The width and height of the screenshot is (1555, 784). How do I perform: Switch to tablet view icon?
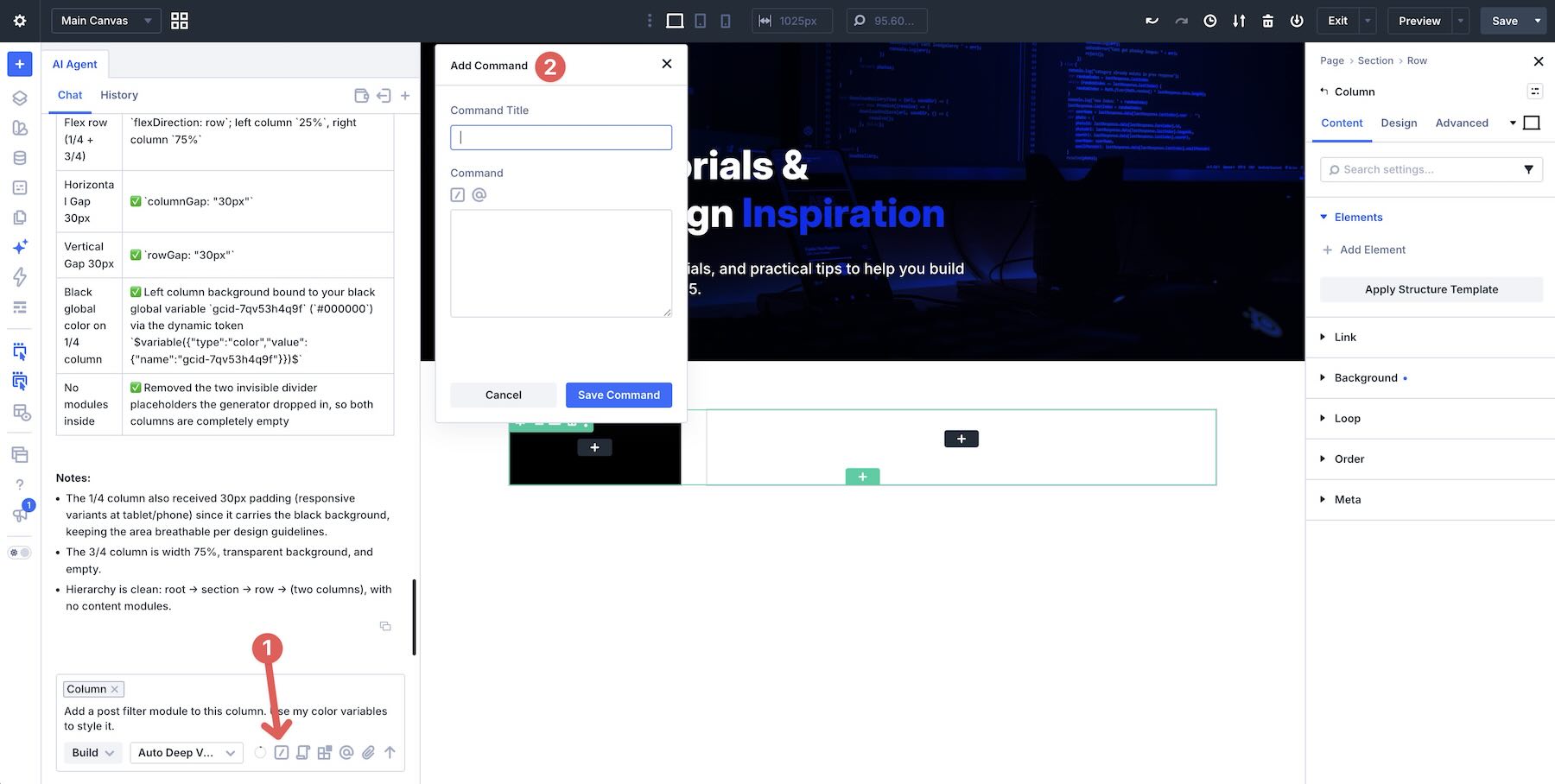tap(701, 21)
